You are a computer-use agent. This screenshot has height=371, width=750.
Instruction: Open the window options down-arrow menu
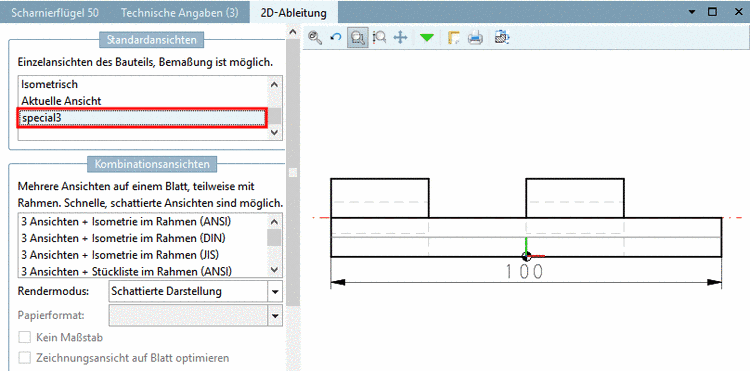[692, 12]
